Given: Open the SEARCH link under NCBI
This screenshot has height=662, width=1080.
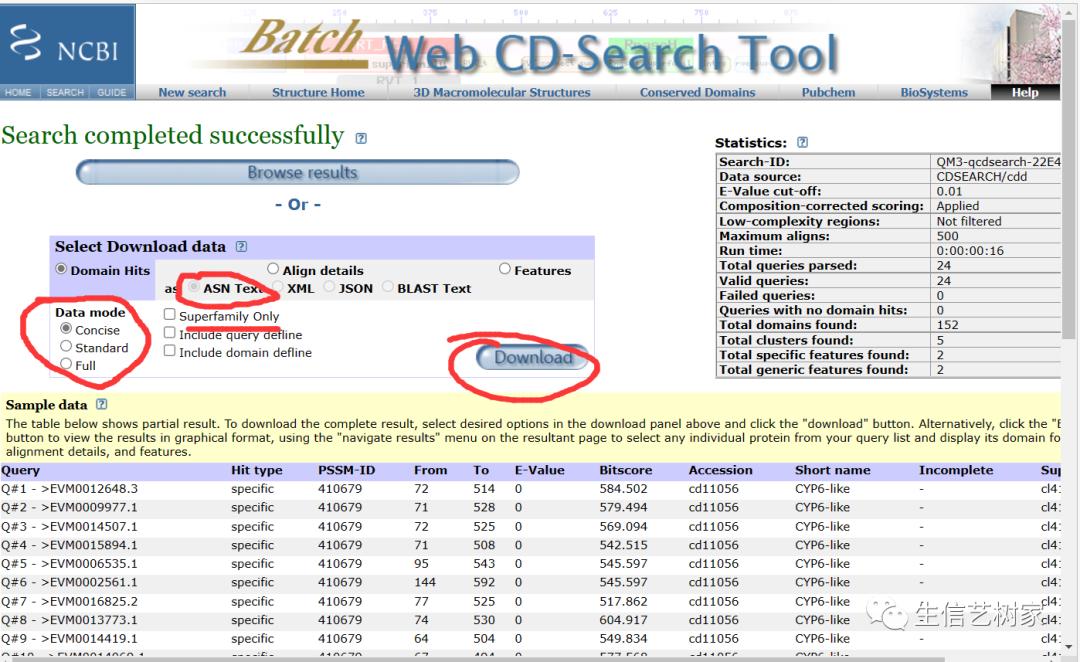Looking at the screenshot, I should tap(65, 92).
